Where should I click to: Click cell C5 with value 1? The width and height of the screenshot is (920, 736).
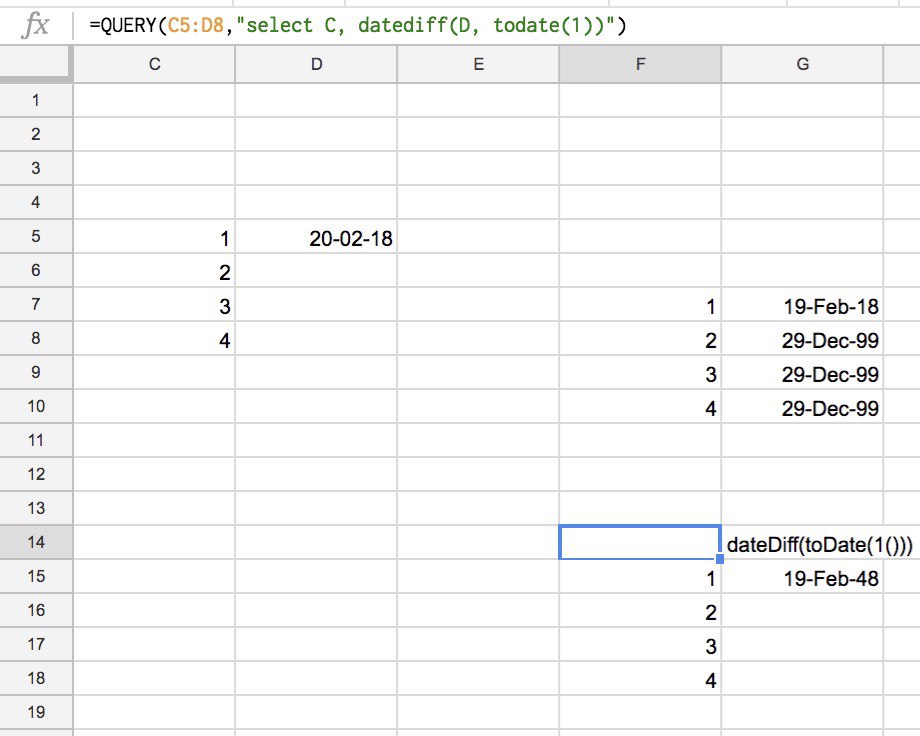click(x=154, y=237)
